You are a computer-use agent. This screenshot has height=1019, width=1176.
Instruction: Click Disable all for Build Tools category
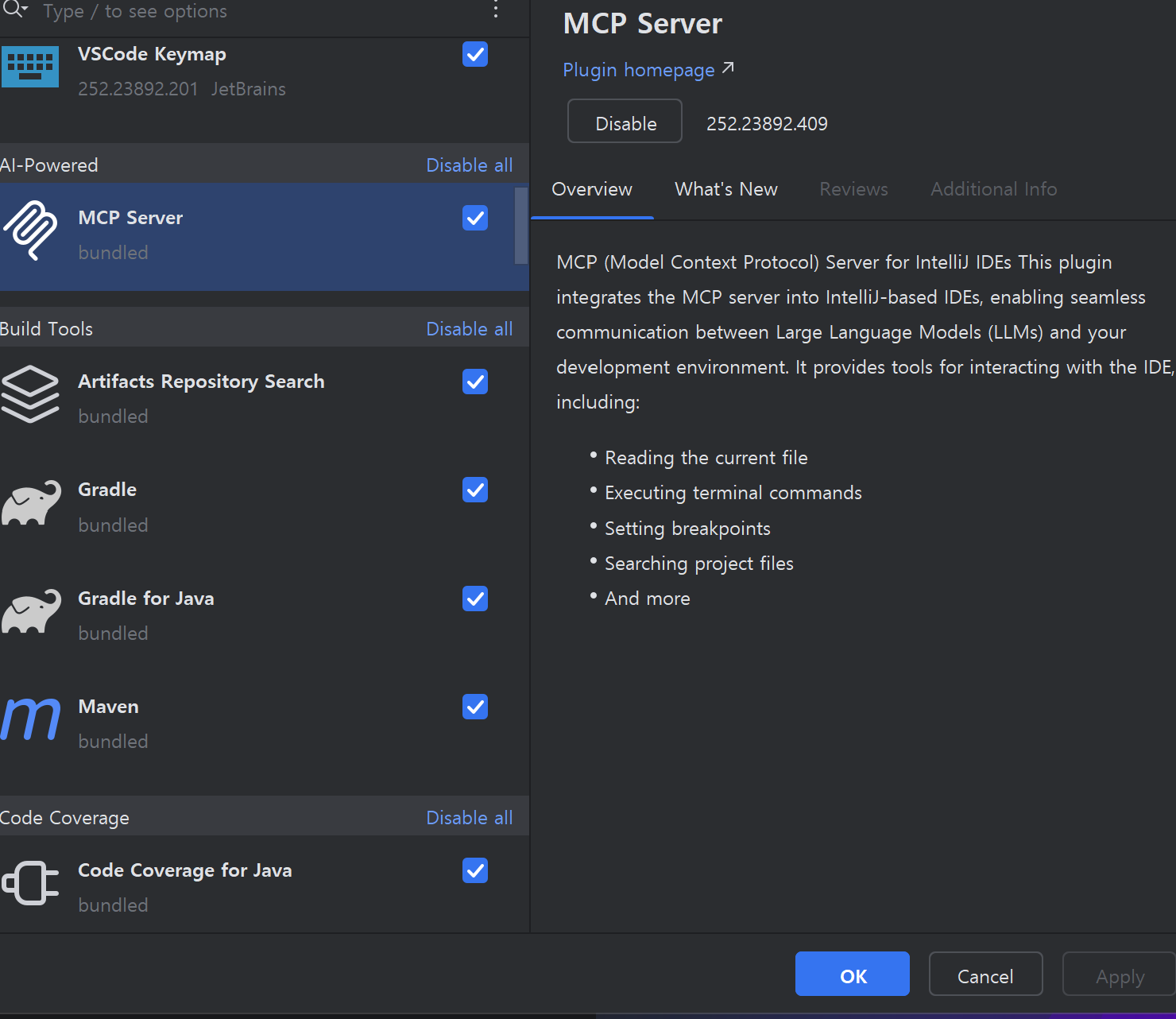[x=470, y=329]
